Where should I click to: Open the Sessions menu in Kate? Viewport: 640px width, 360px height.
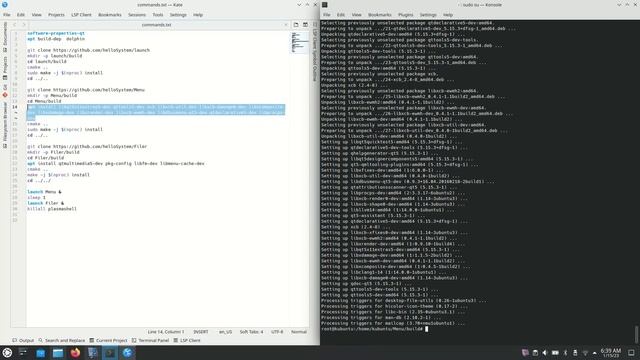[137, 15]
